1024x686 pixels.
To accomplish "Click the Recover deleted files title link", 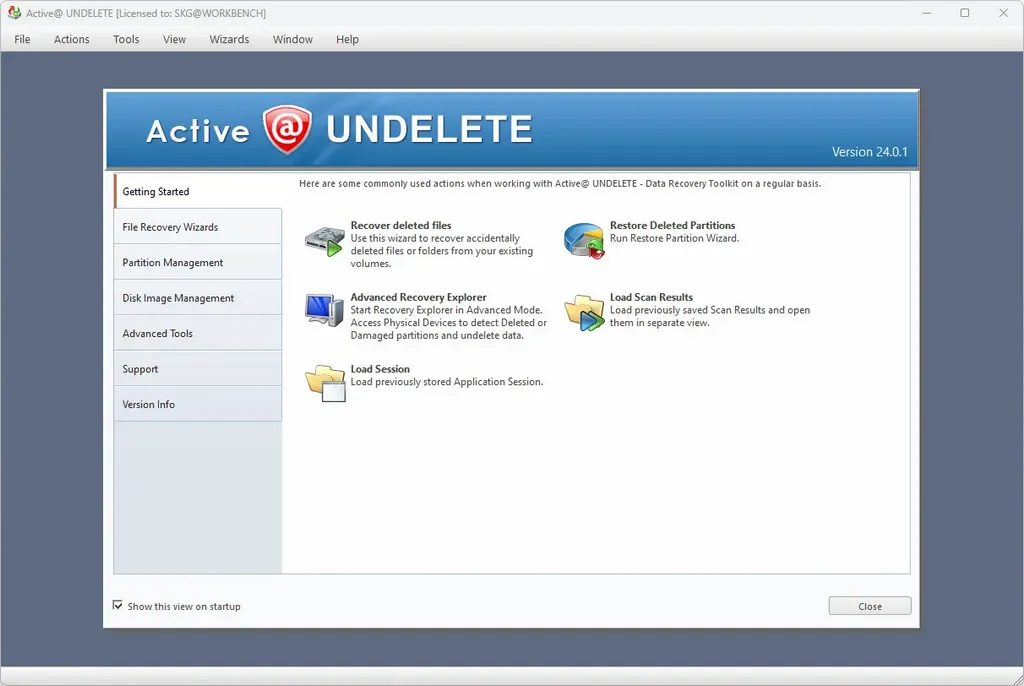I will (x=401, y=225).
